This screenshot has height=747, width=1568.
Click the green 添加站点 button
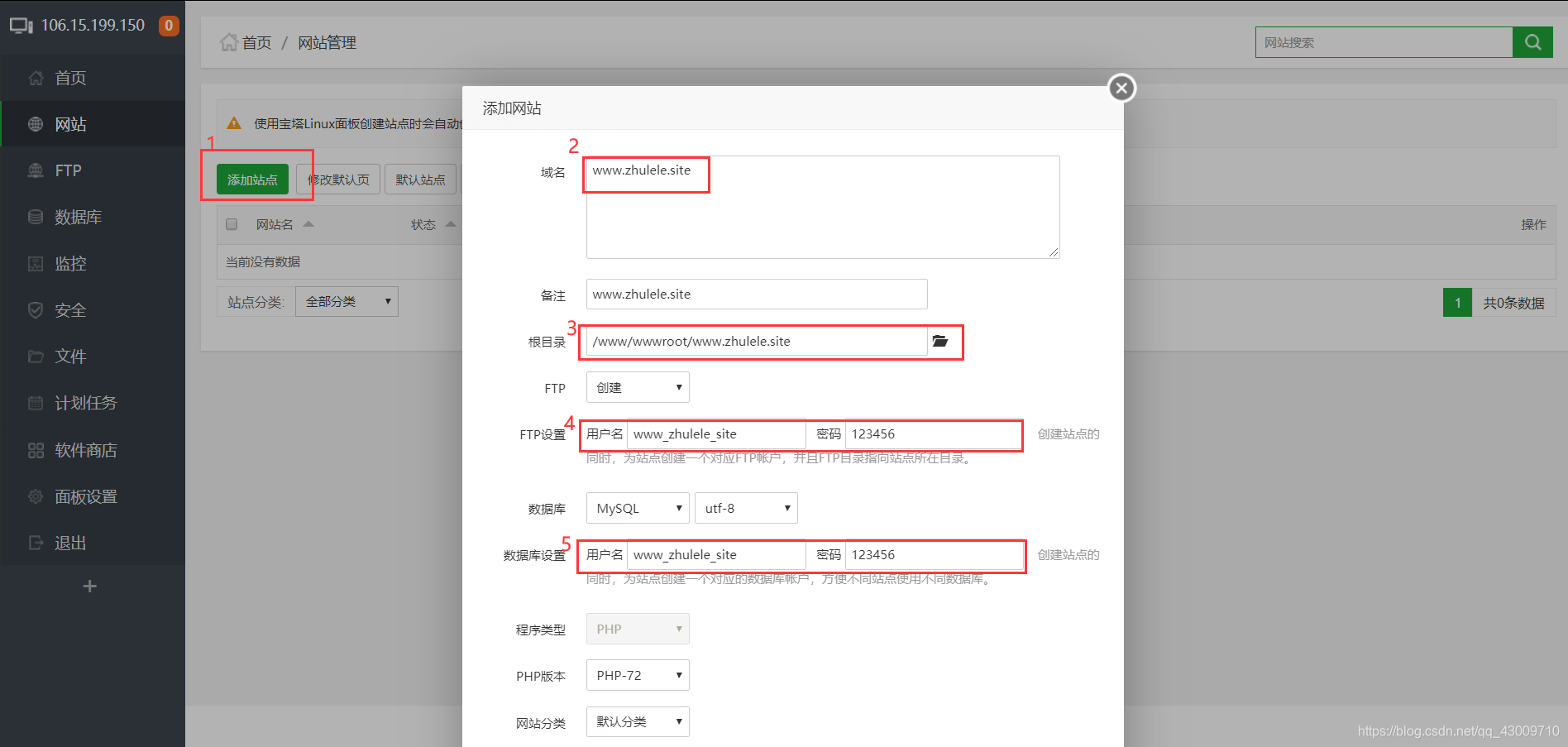252,180
